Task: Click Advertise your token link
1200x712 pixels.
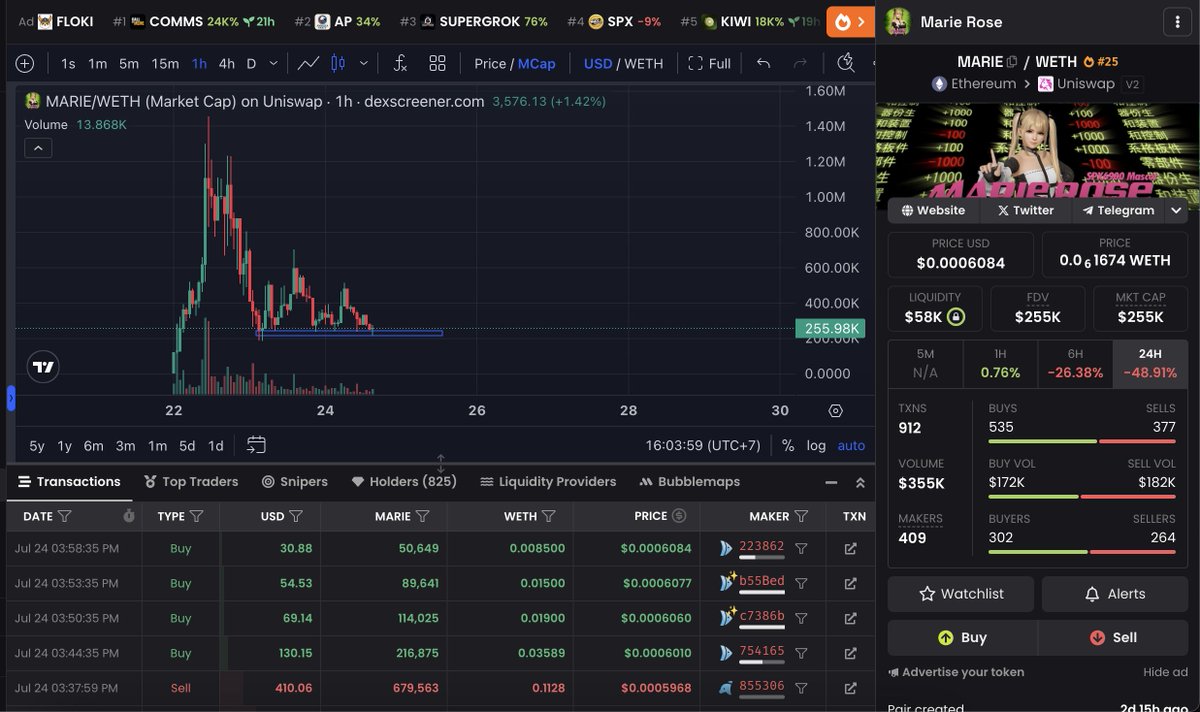Action: coord(955,672)
